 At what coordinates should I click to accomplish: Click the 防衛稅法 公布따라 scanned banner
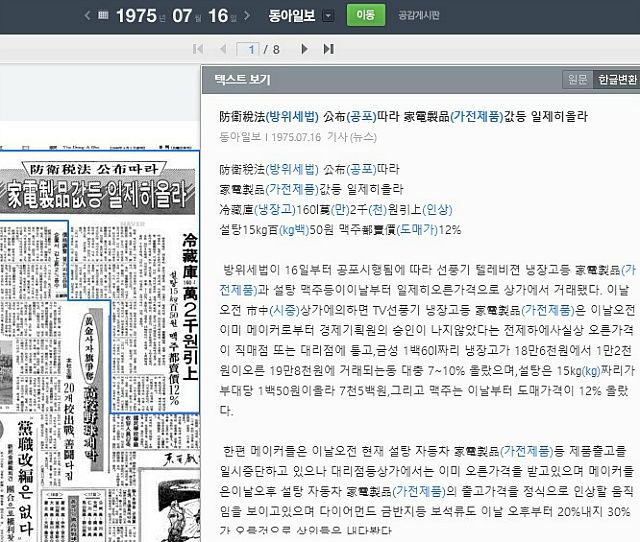(94, 169)
